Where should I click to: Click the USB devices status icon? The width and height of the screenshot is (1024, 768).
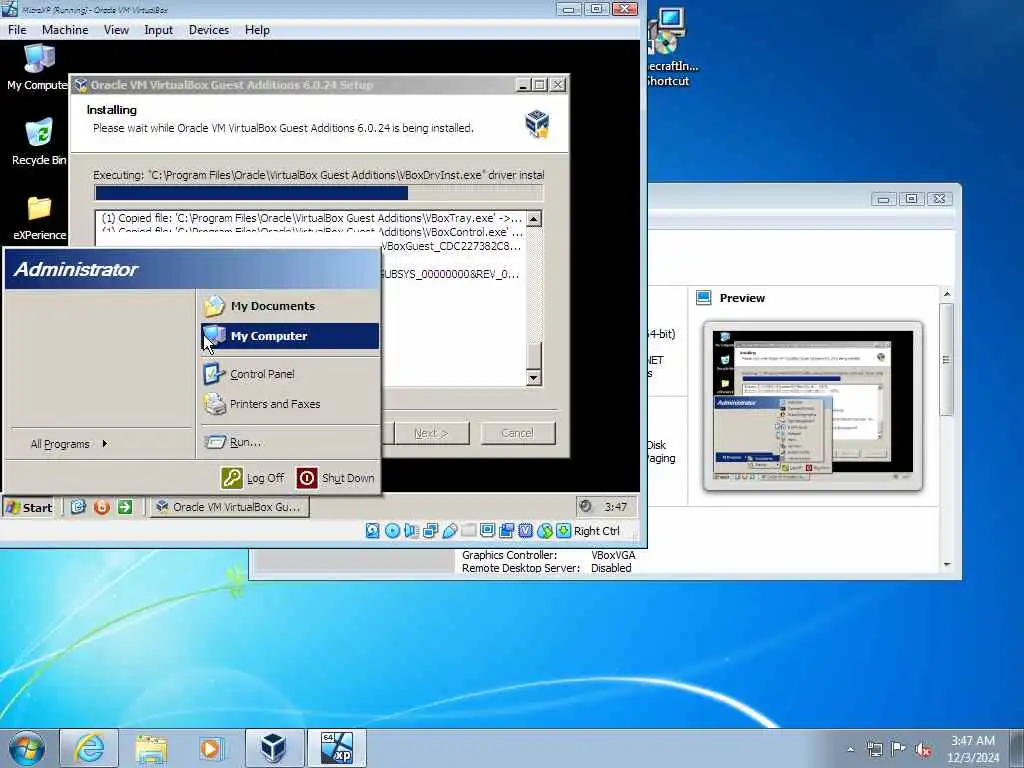pos(449,531)
